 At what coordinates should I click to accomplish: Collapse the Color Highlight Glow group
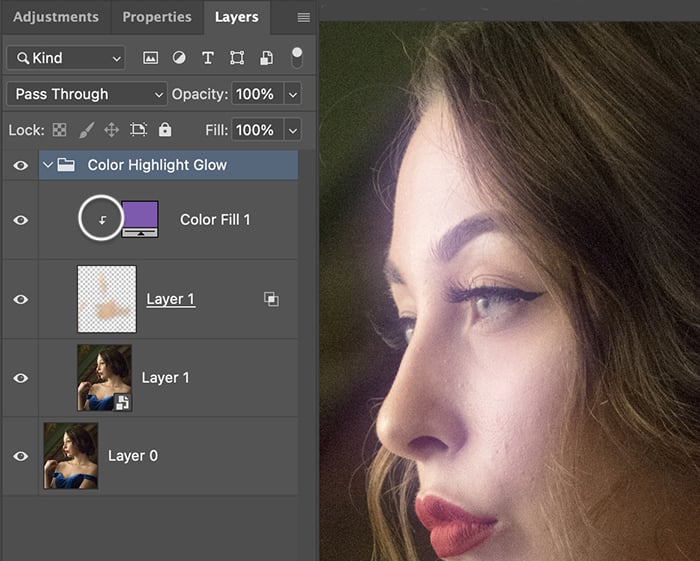(48, 165)
